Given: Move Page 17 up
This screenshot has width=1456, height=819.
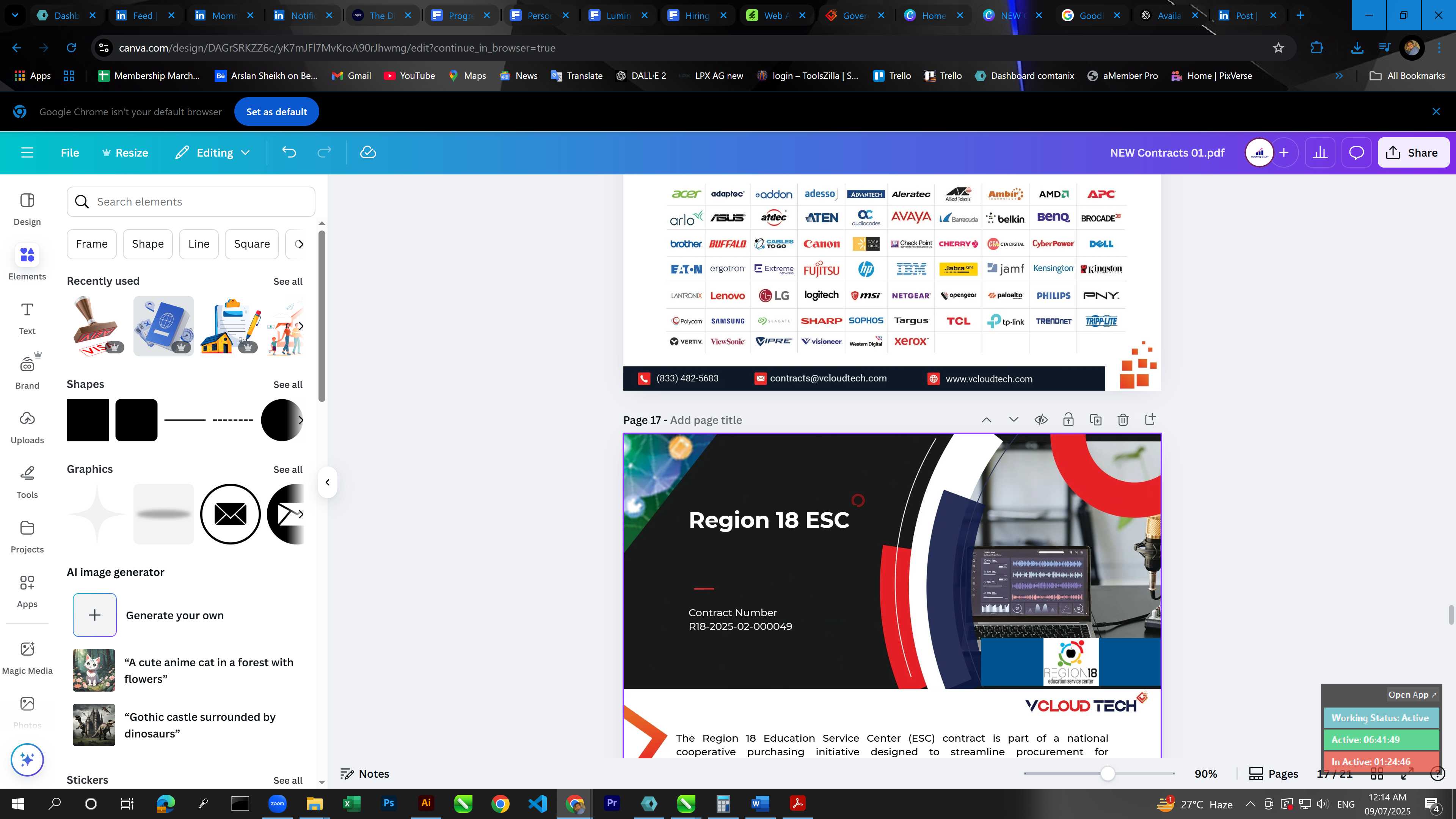Looking at the screenshot, I should 986,419.
